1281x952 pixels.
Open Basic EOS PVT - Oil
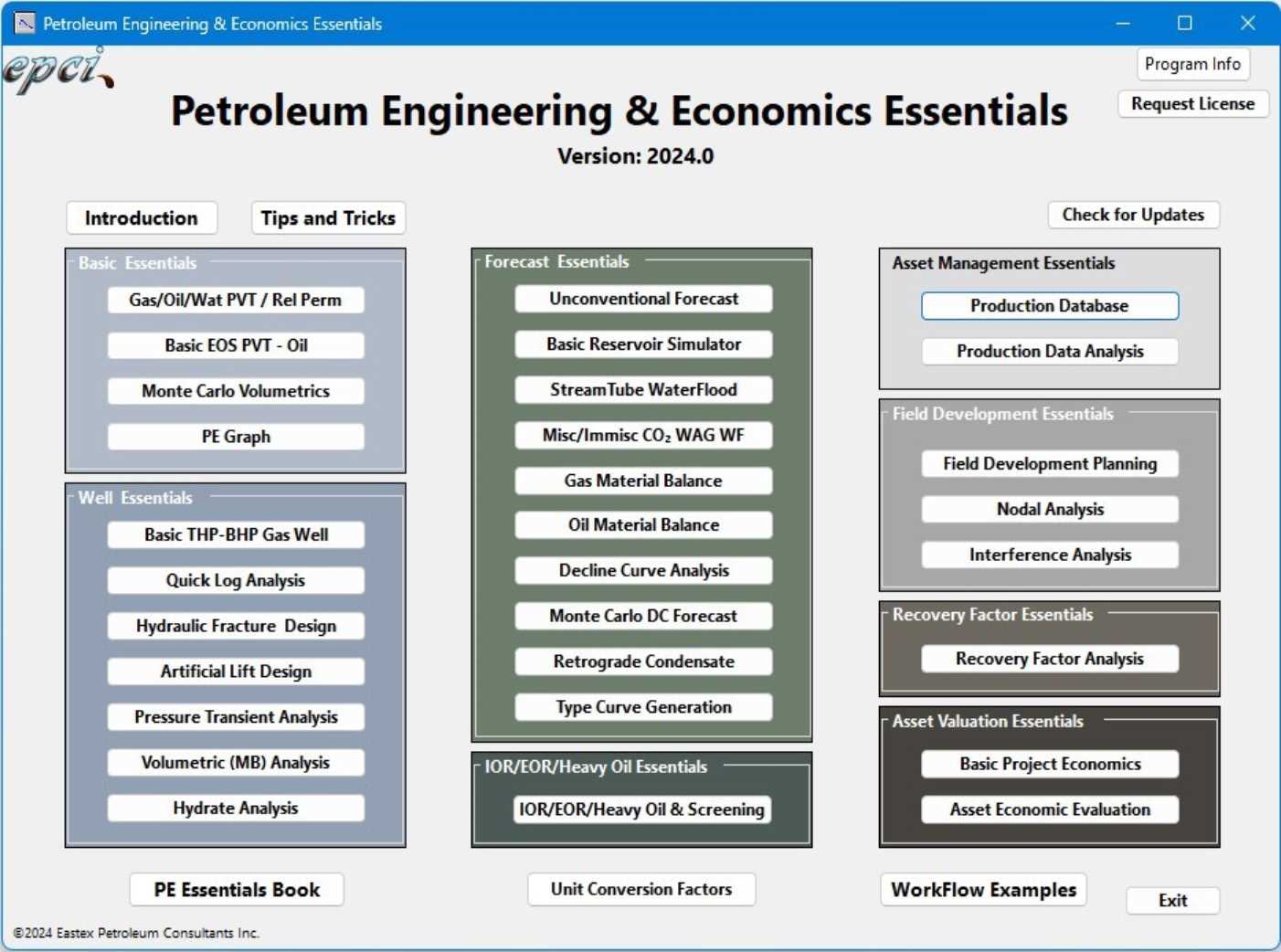pos(236,345)
